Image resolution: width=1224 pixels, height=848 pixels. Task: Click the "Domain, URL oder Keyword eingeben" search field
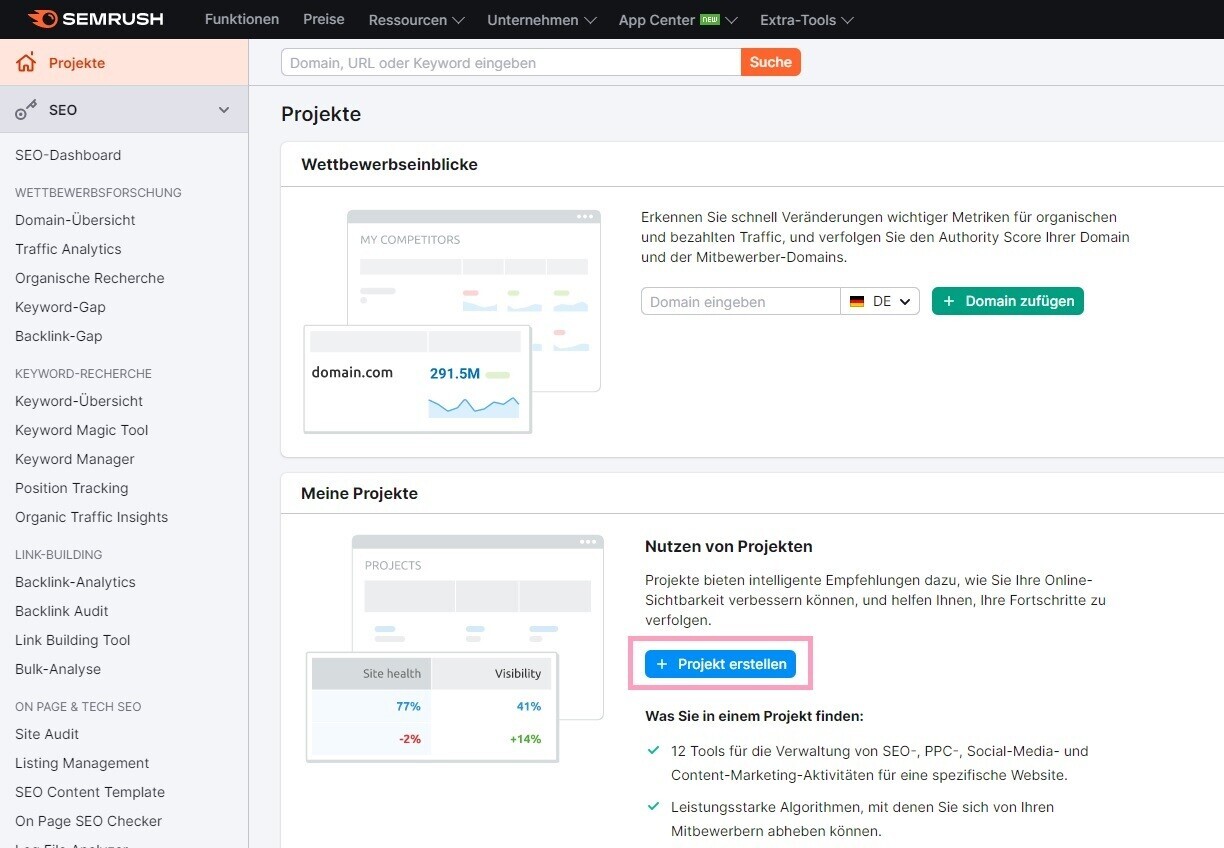point(510,61)
